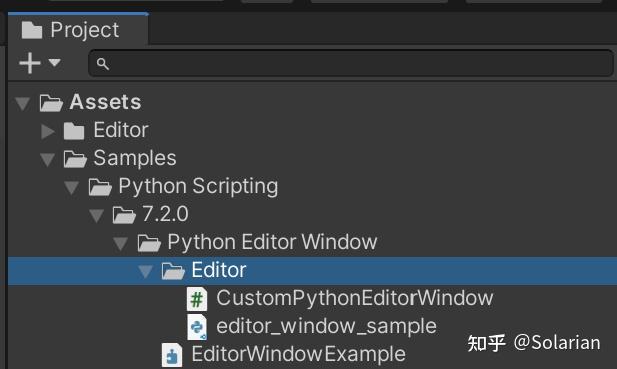The width and height of the screenshot is (617, 369).
Task: Click the highlighted Editor folder icon
Action: (173, 271)
